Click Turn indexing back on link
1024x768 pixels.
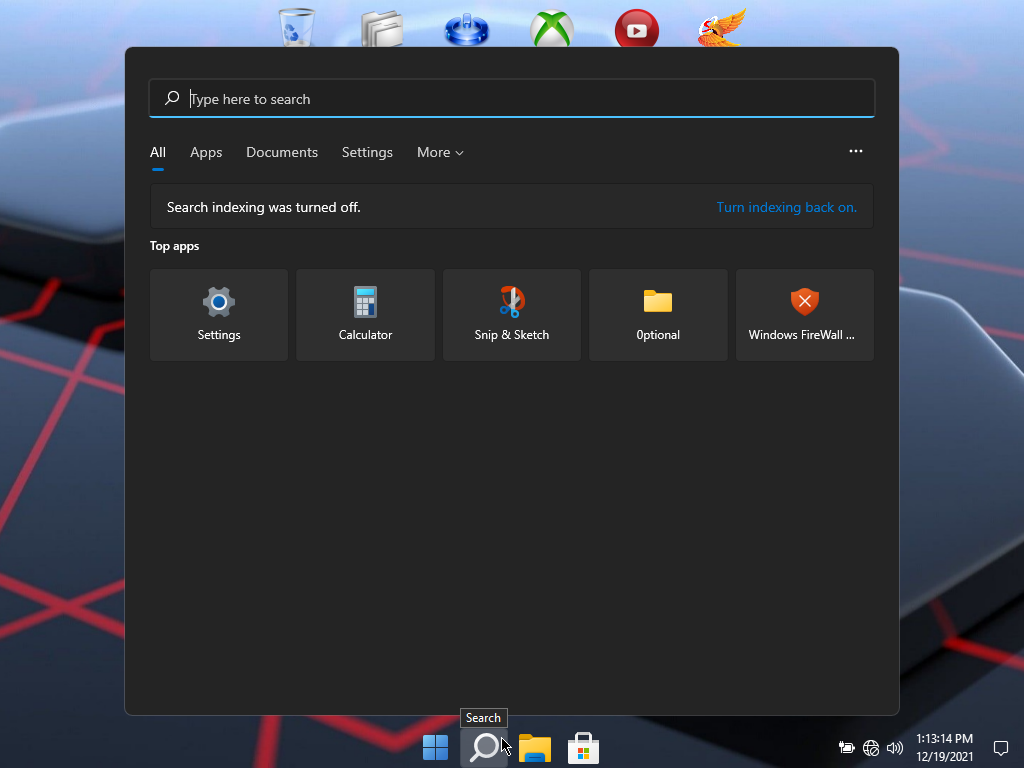tap(786, 207)
